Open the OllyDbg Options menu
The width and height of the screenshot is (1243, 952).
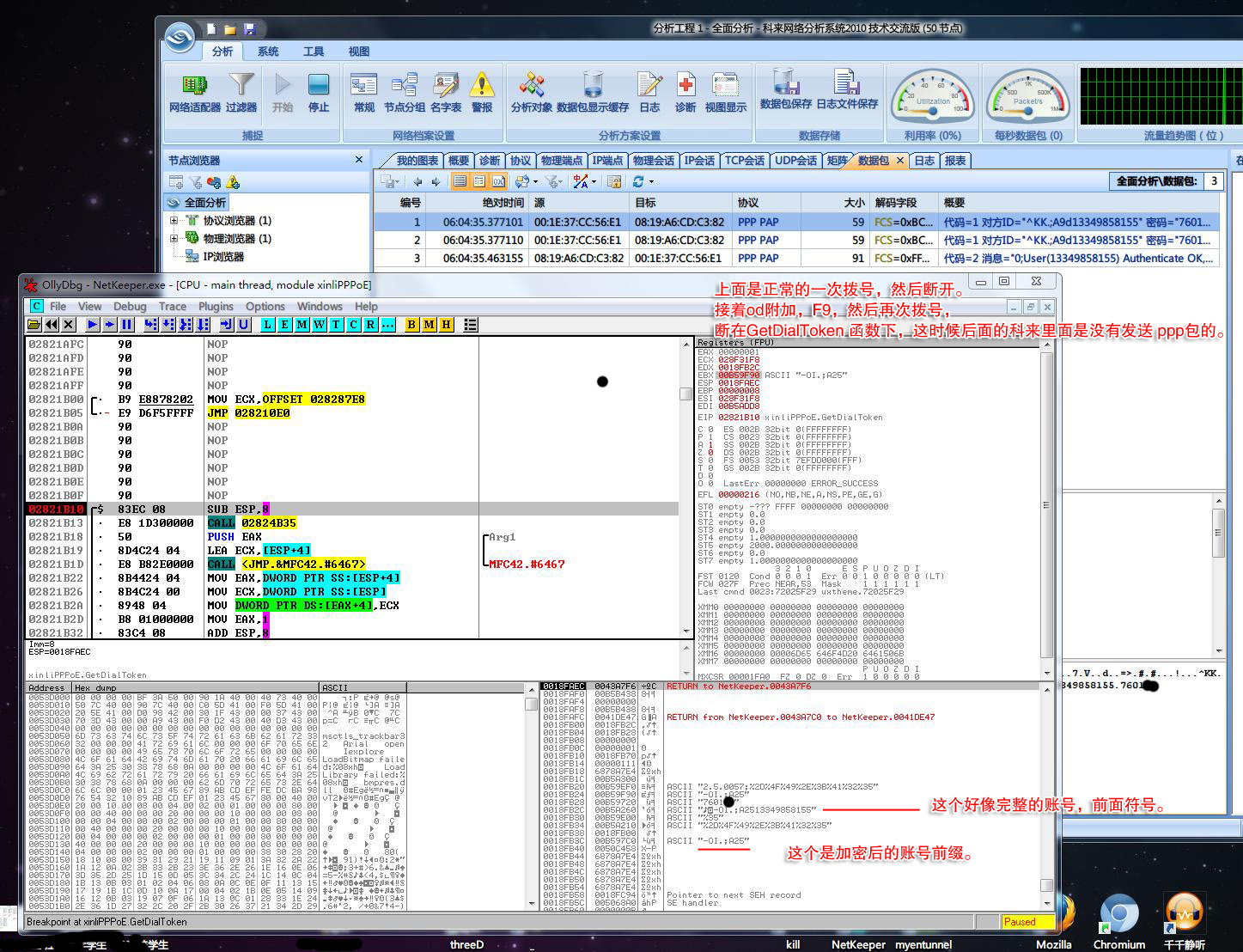tap(265, 306)
